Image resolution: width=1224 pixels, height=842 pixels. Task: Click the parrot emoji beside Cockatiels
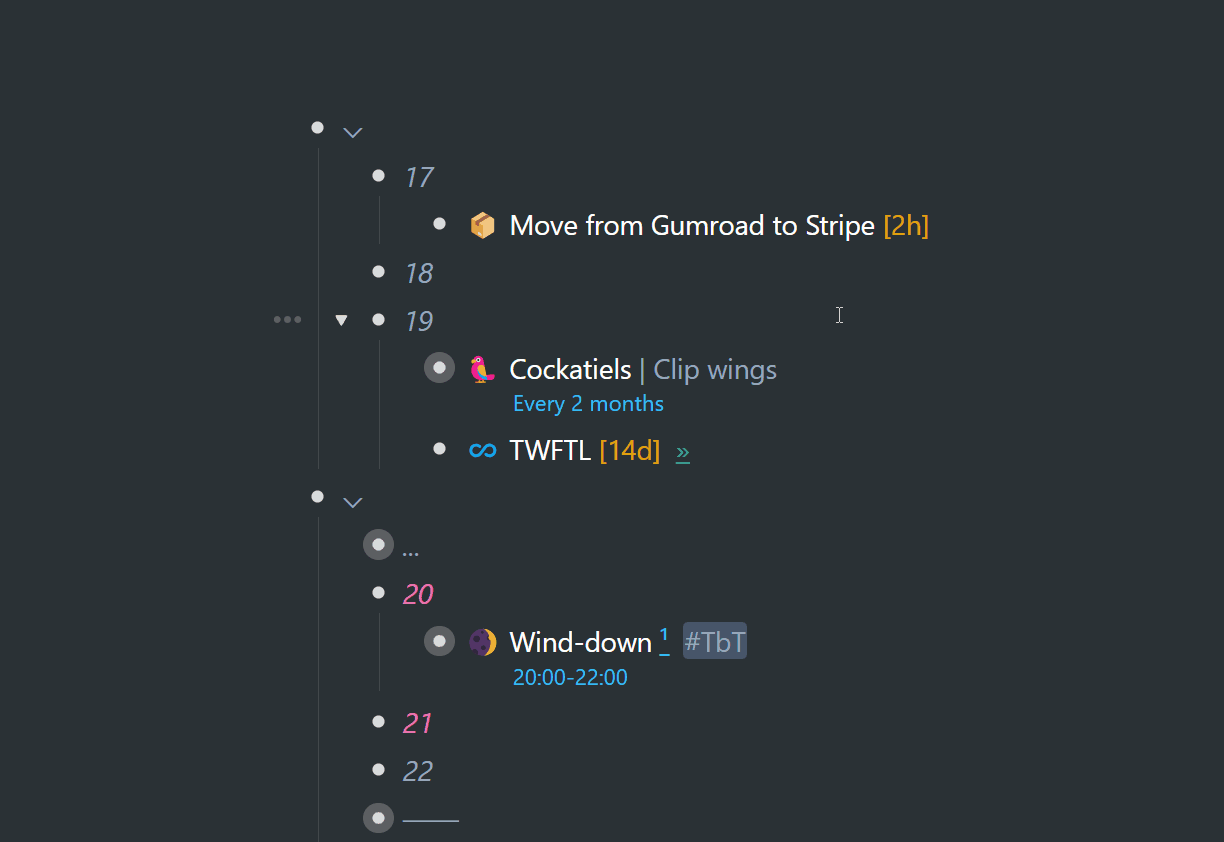(x=482, y=370)
